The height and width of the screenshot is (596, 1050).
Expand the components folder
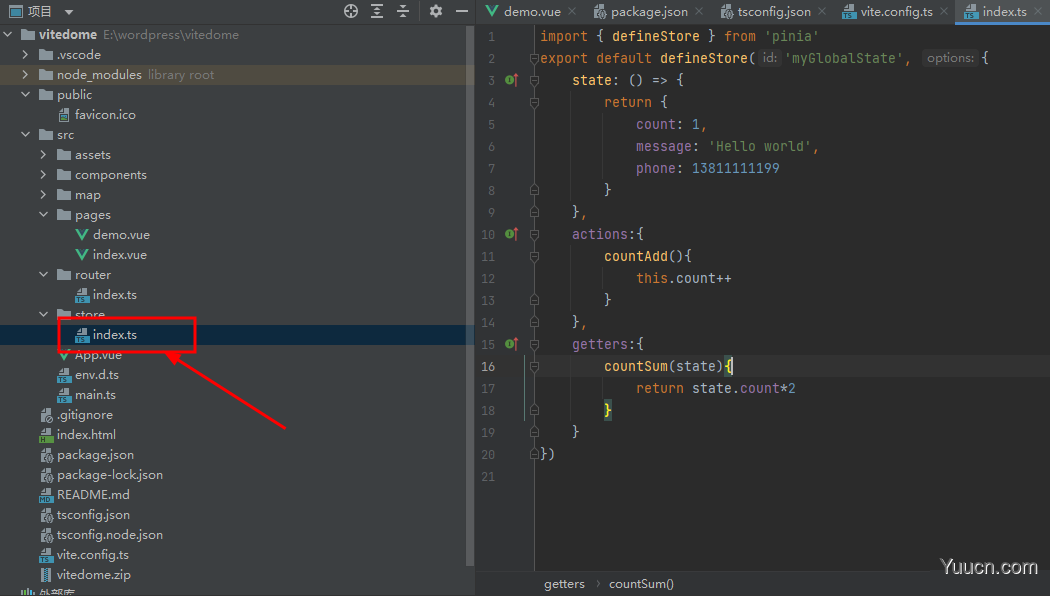coord(44,175)
